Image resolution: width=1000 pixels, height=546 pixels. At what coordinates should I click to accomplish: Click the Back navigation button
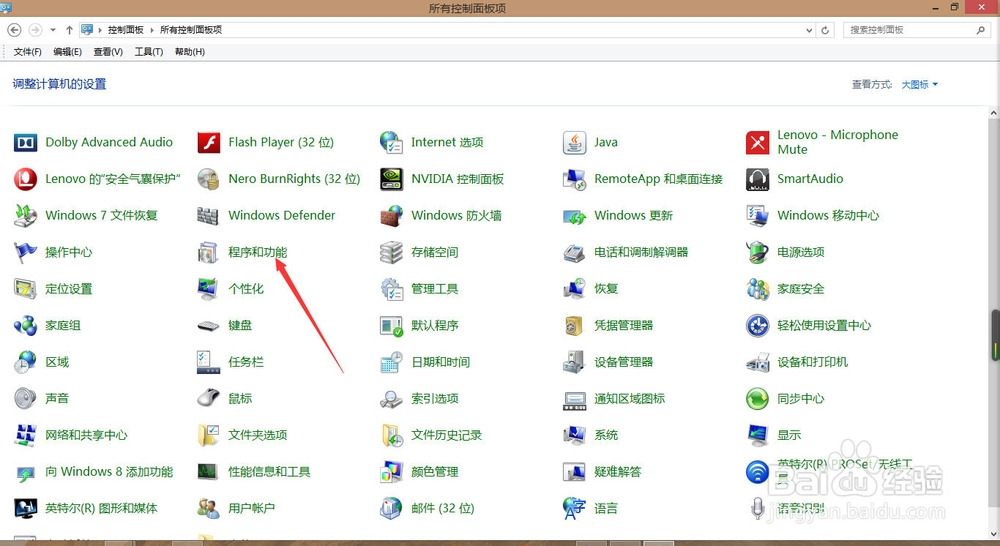(14, 30)
